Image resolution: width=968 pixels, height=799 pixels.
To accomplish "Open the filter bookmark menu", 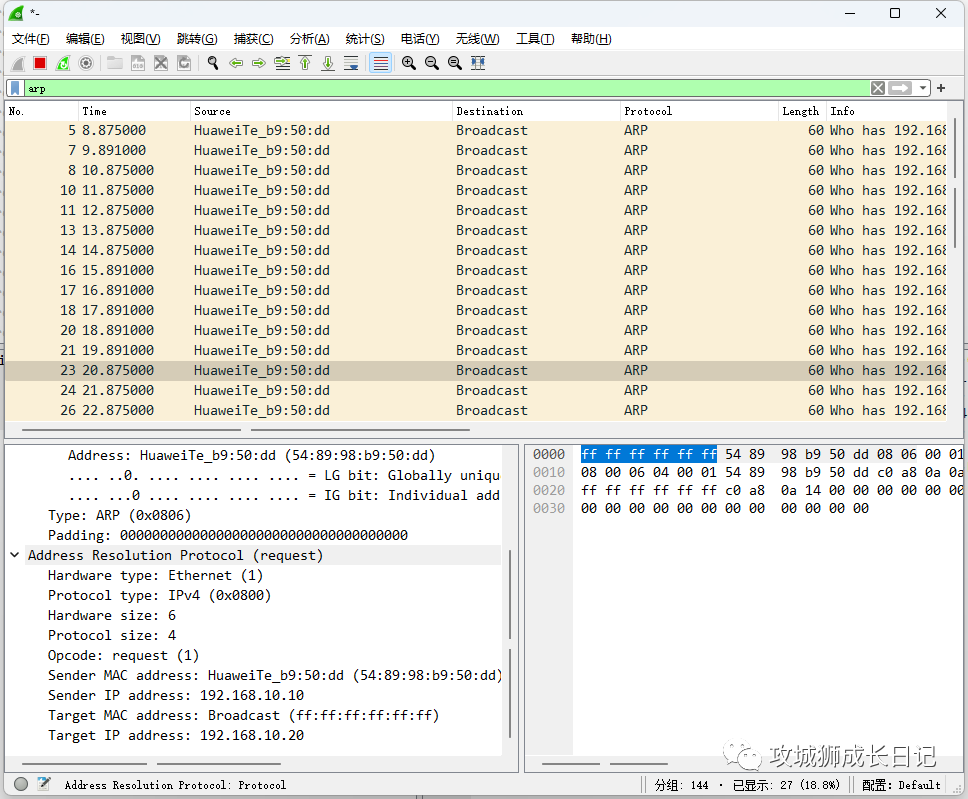I will [16, 88].
